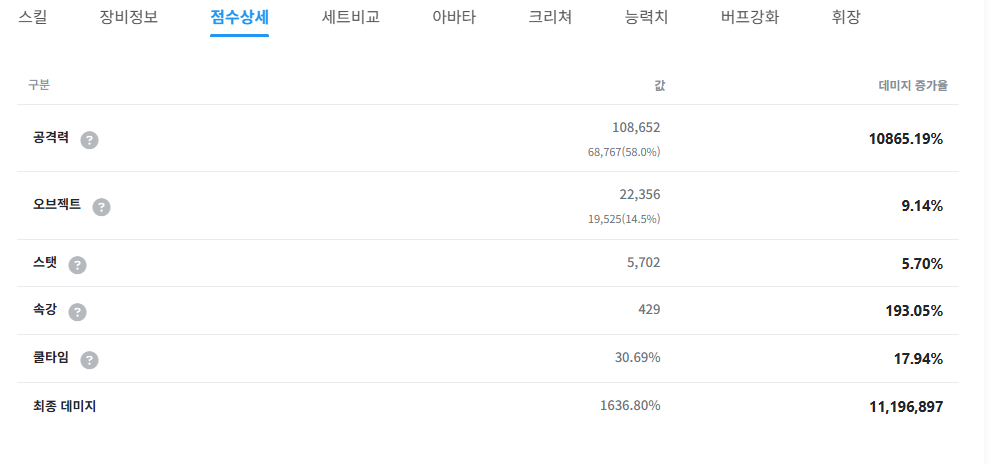Switch to the 스킬 tab
This screenshot has height=464, width=991.
[x=33, y=17]
